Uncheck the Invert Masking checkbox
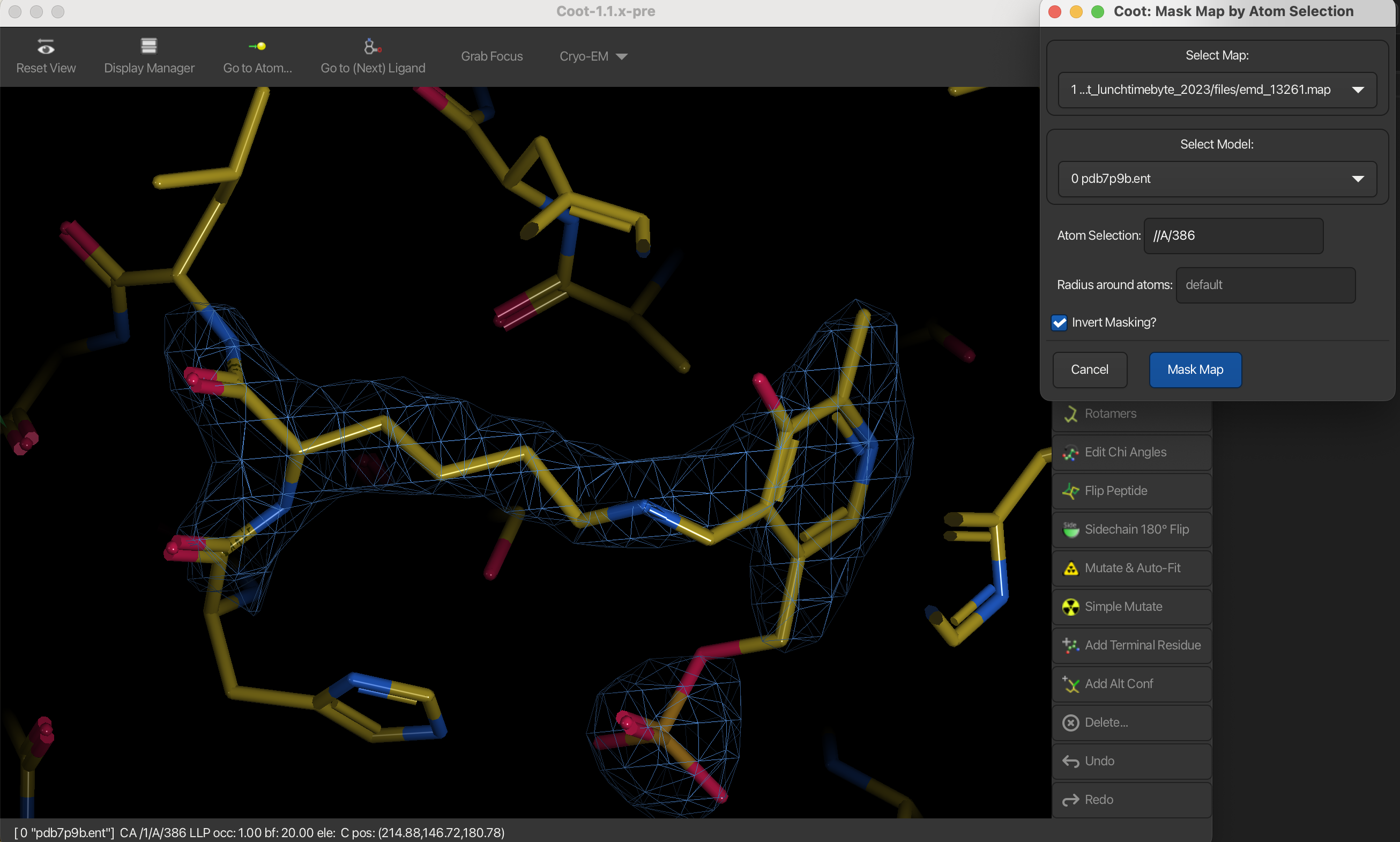The height and width of the screenshot is (842, 1400). point(1059,323)
